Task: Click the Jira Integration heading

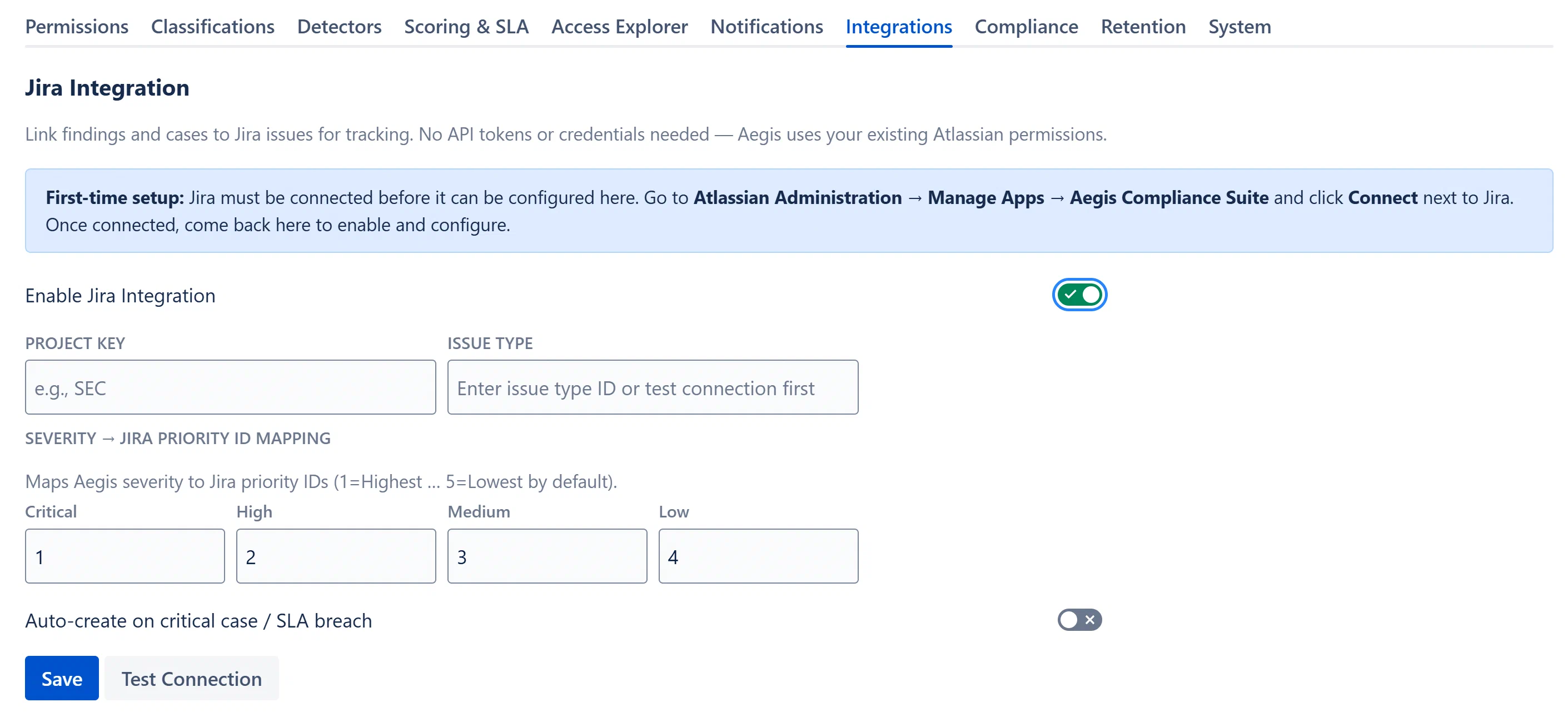Action: [x=107, y=88]
